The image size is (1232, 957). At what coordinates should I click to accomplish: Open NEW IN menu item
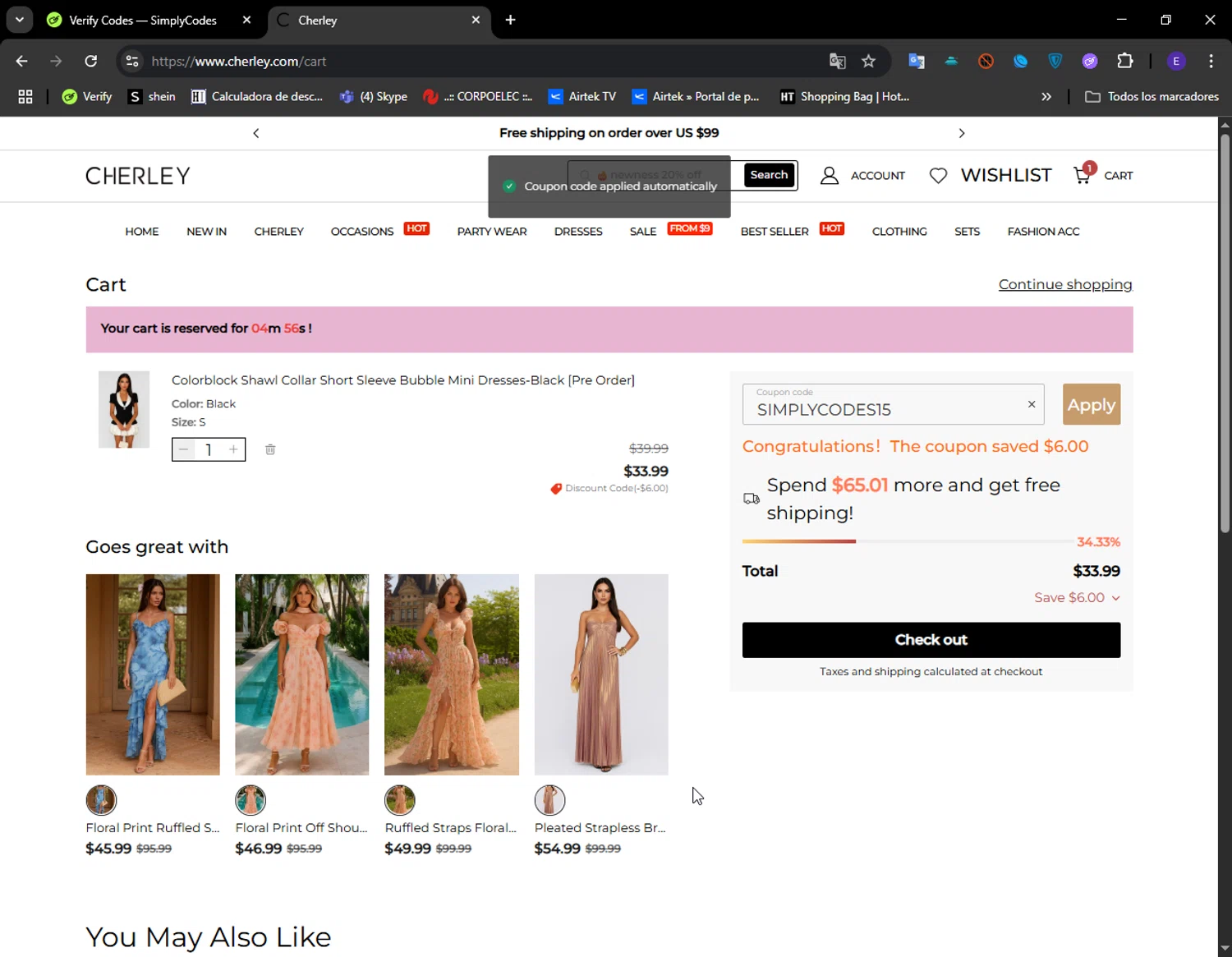[206, 232]
